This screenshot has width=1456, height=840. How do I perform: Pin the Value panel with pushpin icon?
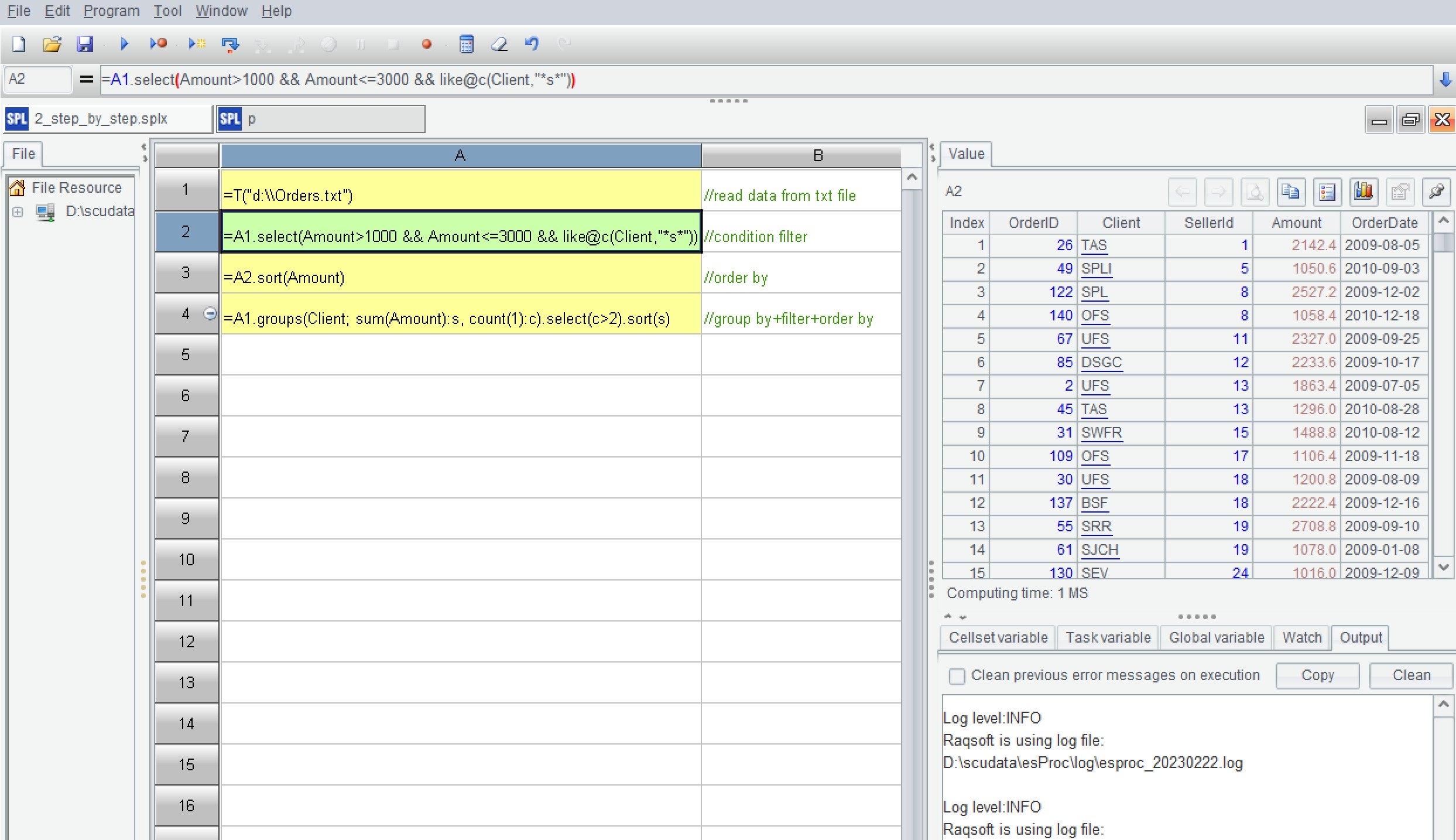[x=1436, y=192]
